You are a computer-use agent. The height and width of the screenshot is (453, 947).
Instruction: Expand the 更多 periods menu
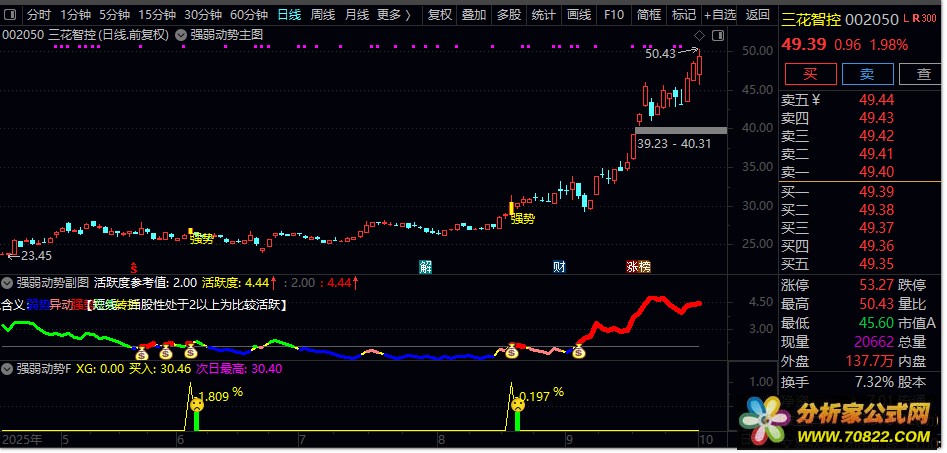(394, 14)
